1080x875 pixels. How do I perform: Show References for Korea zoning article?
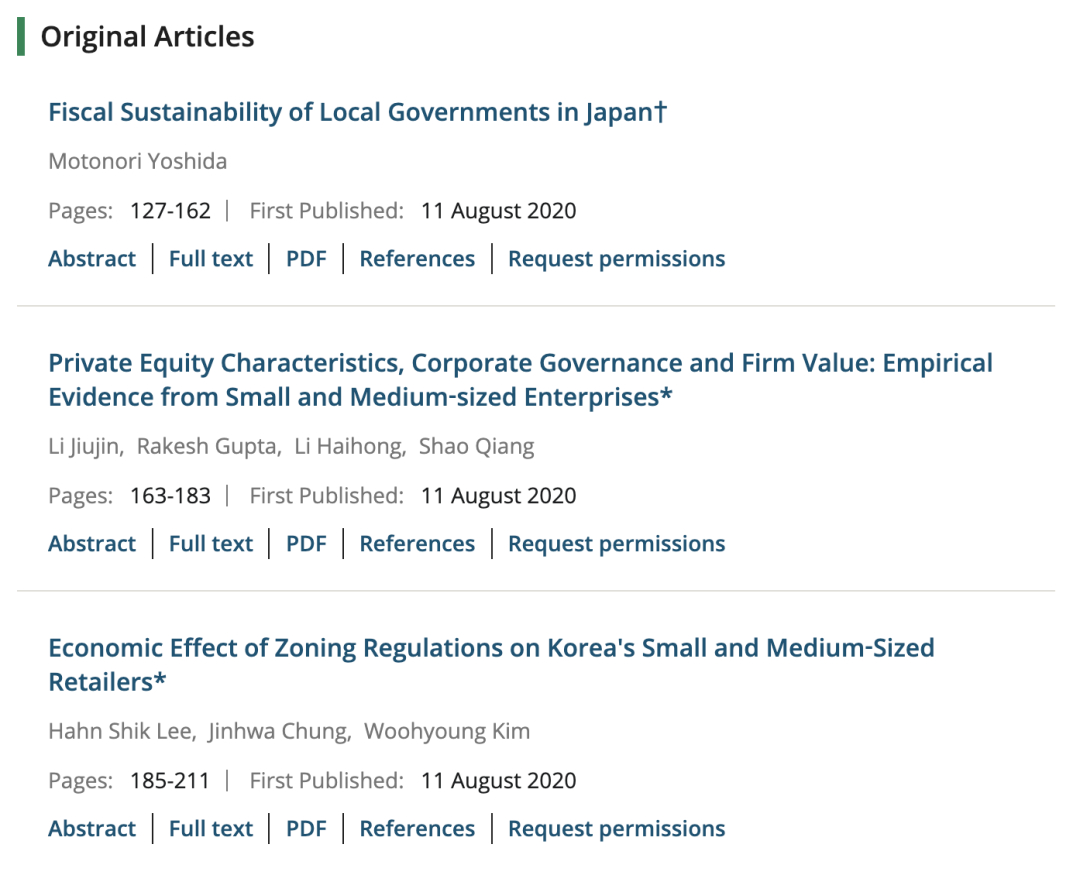[417, 829]
